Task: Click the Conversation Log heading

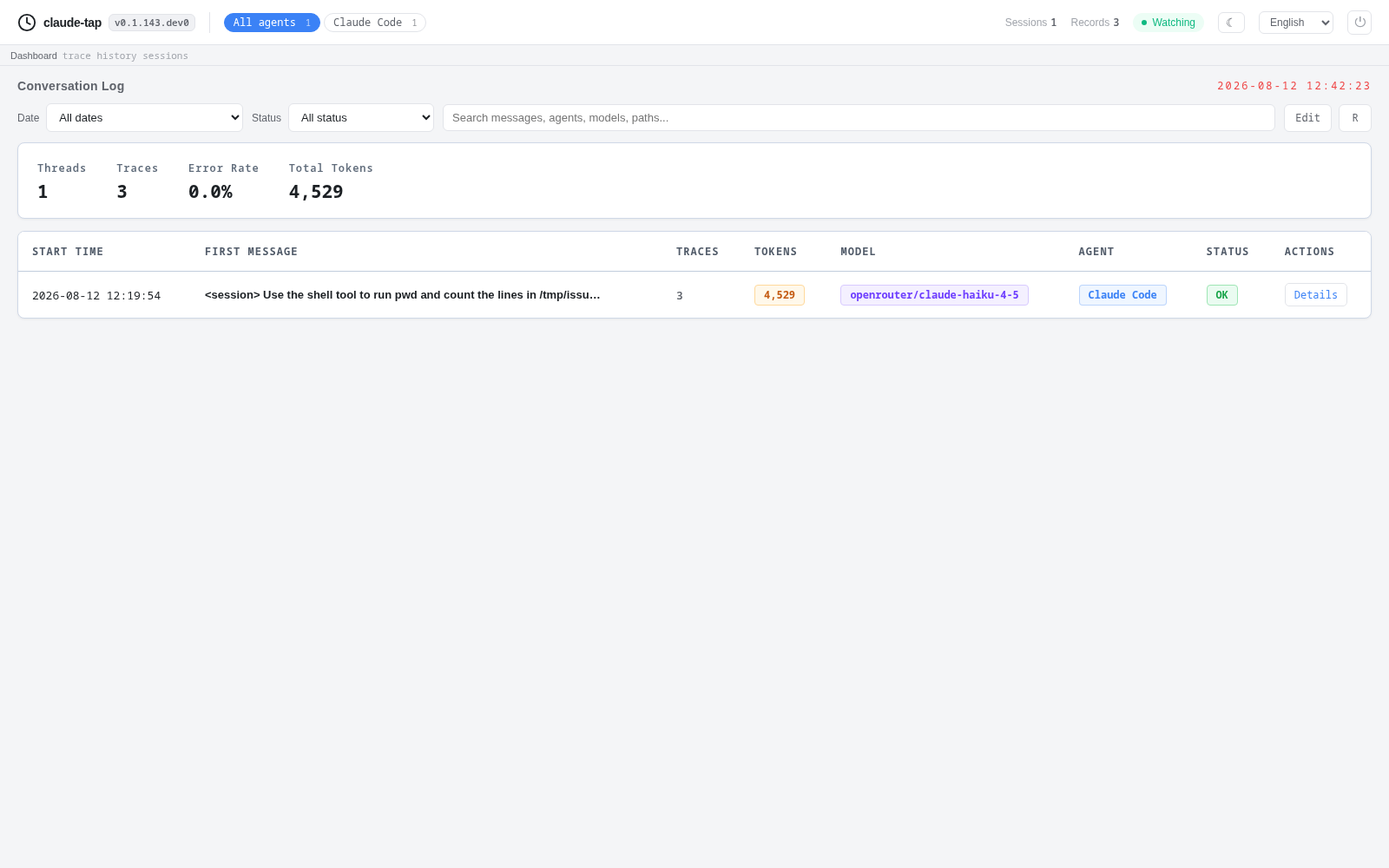Action: pos(71,86)
